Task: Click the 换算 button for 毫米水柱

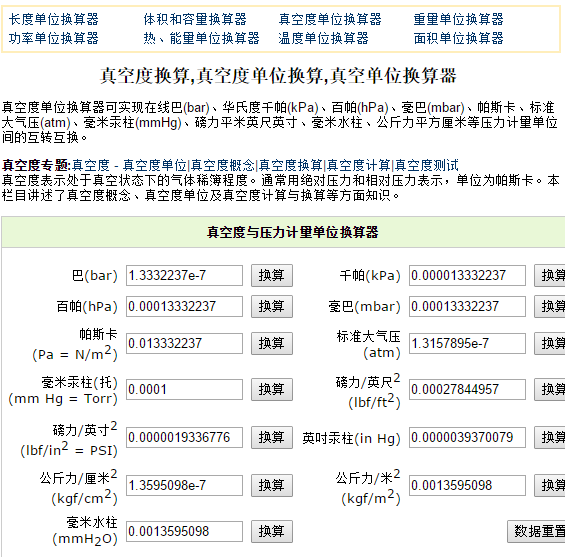Action: pos(272,532)
